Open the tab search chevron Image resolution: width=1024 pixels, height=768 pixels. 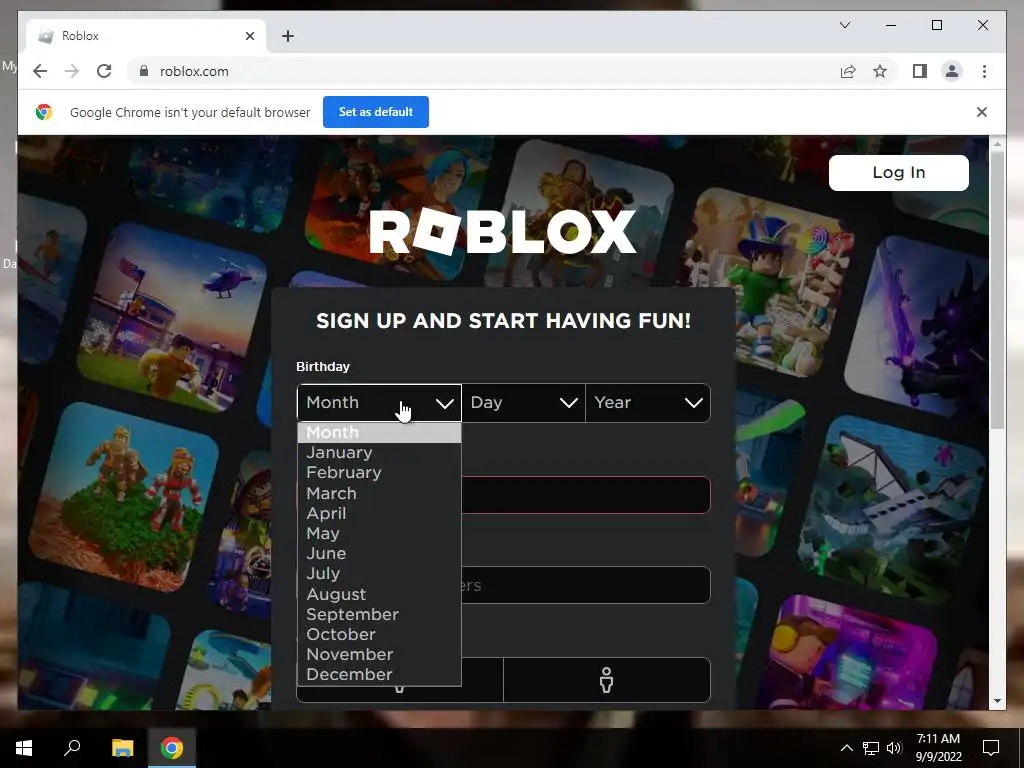click(x=844, y=25)
